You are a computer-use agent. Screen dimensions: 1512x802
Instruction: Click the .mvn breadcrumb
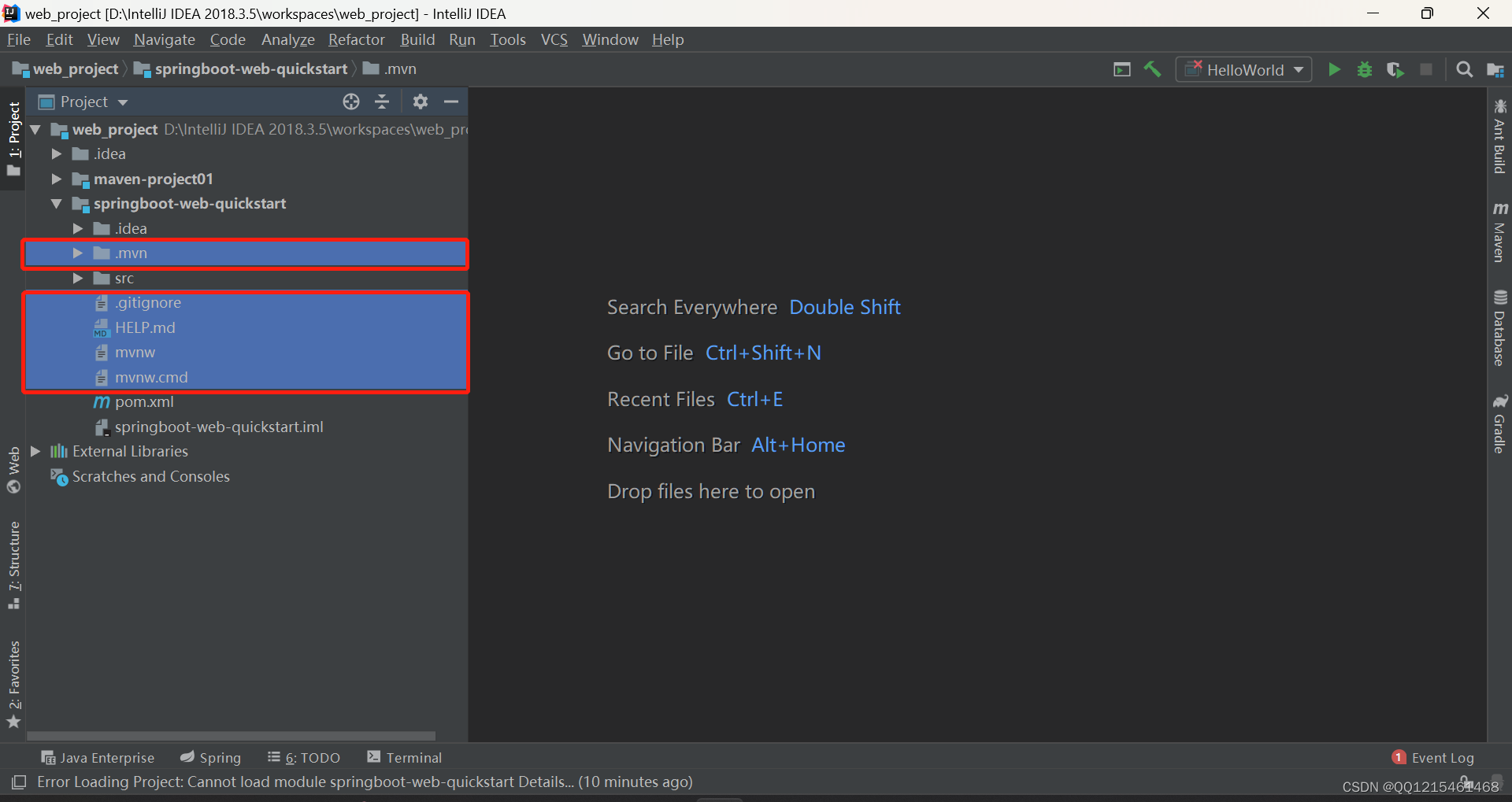(x=390, y=69)
